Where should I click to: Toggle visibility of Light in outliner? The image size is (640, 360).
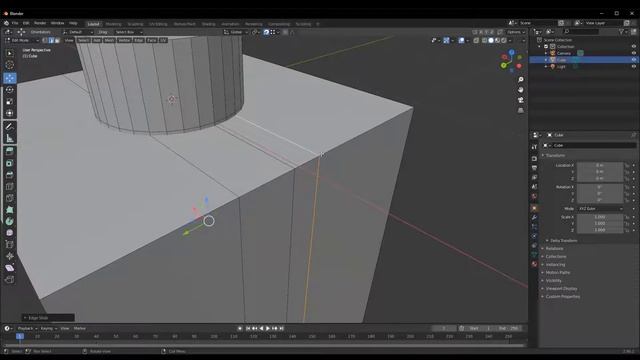633,66
